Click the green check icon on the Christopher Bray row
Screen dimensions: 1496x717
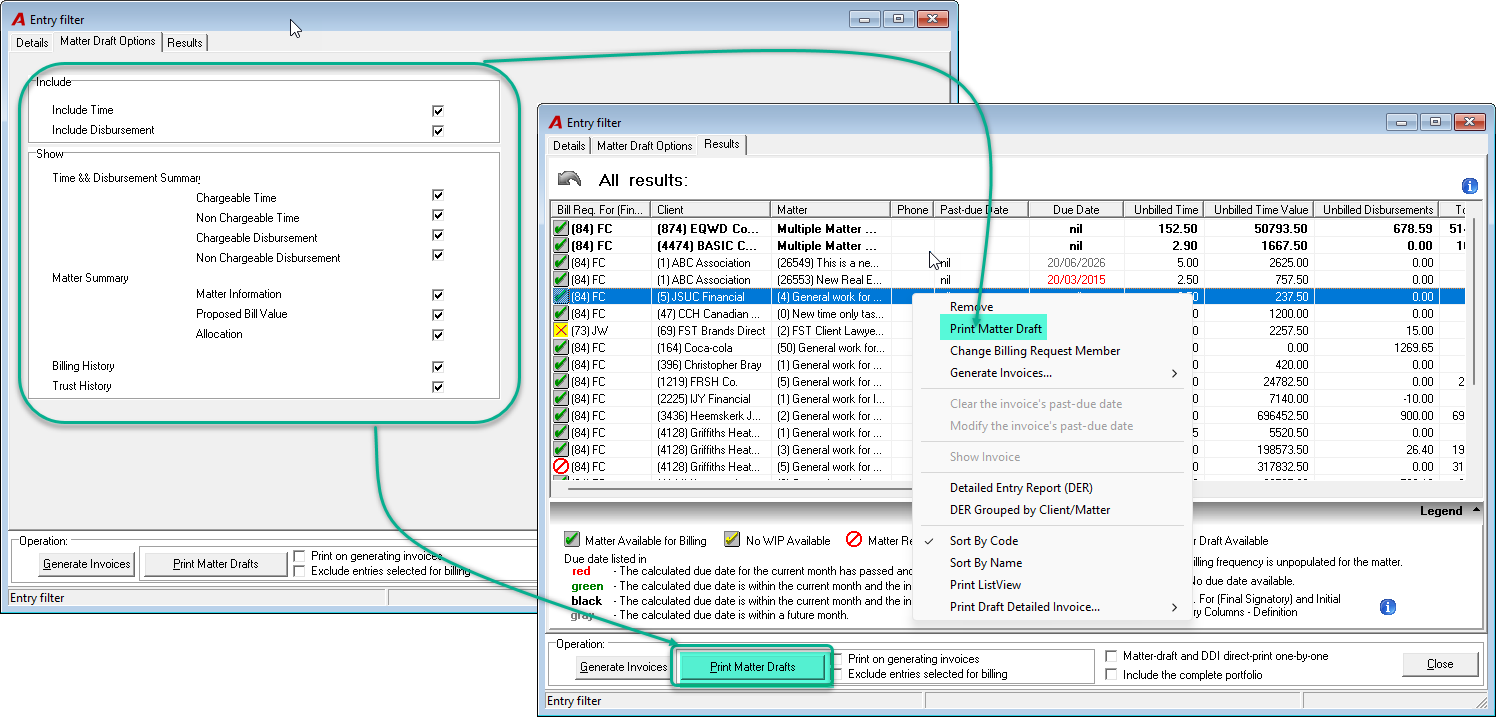[560, 365]
